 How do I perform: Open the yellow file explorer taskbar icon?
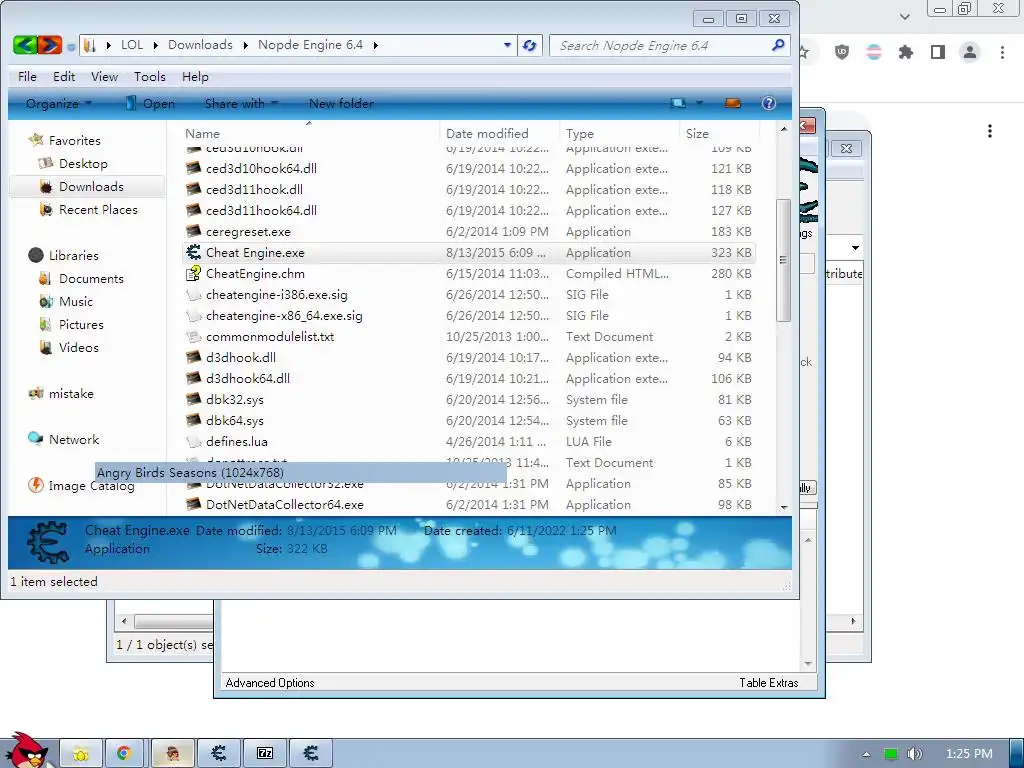click(81, 754)
